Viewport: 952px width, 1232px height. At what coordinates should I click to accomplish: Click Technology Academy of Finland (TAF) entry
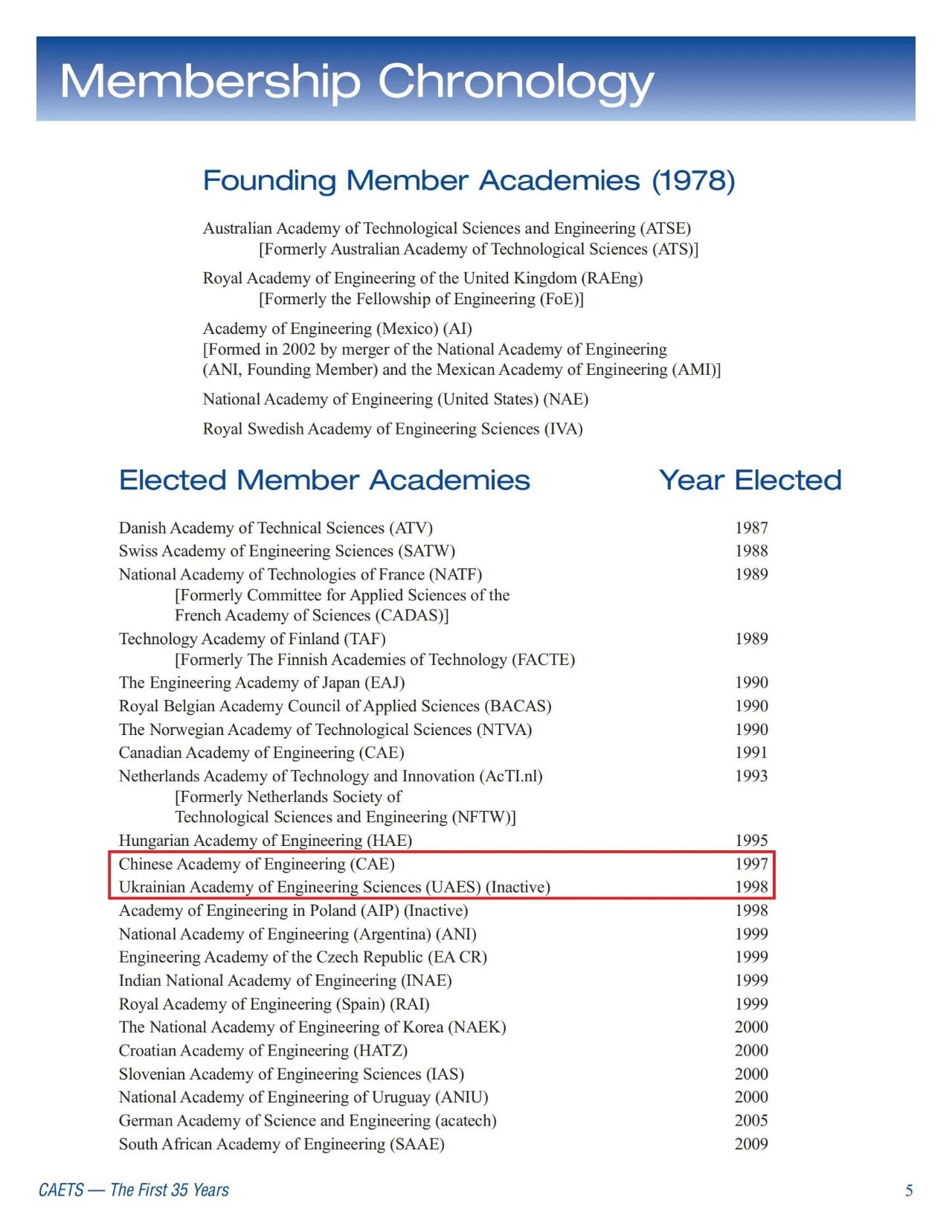click(252, 638)
